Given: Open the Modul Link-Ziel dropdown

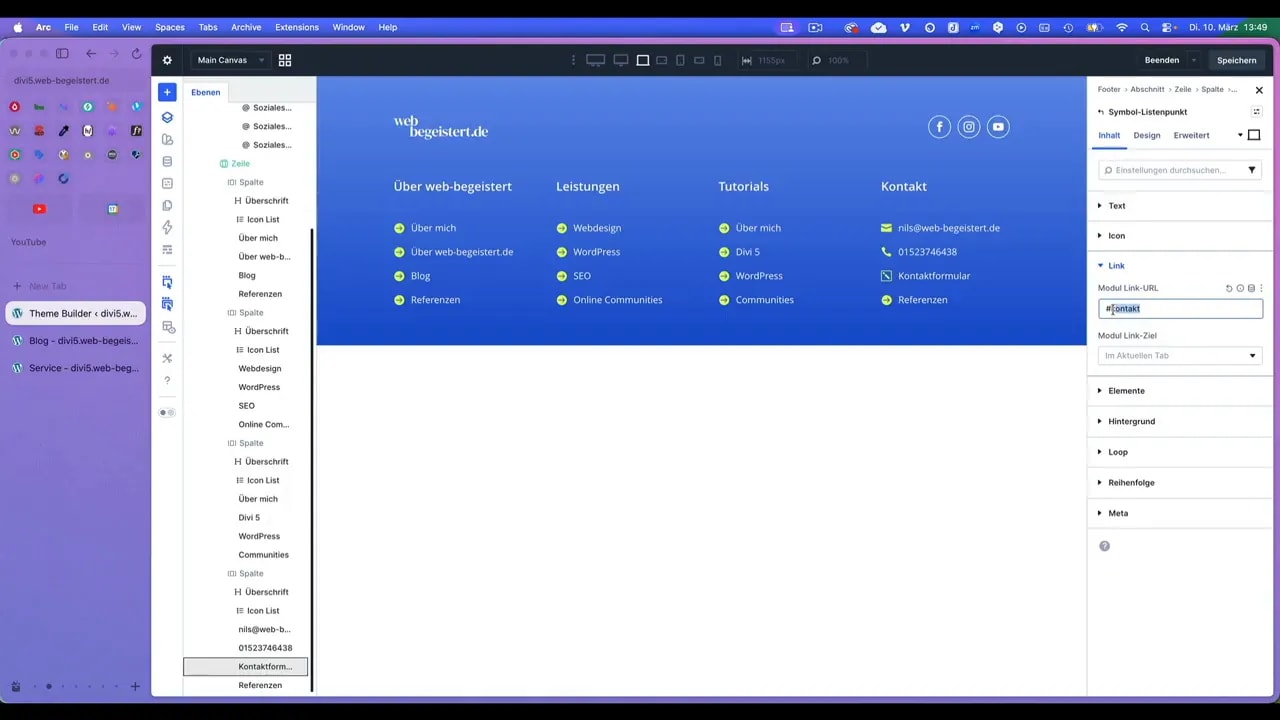Looking at the screenshot, I should (1180, 355).
